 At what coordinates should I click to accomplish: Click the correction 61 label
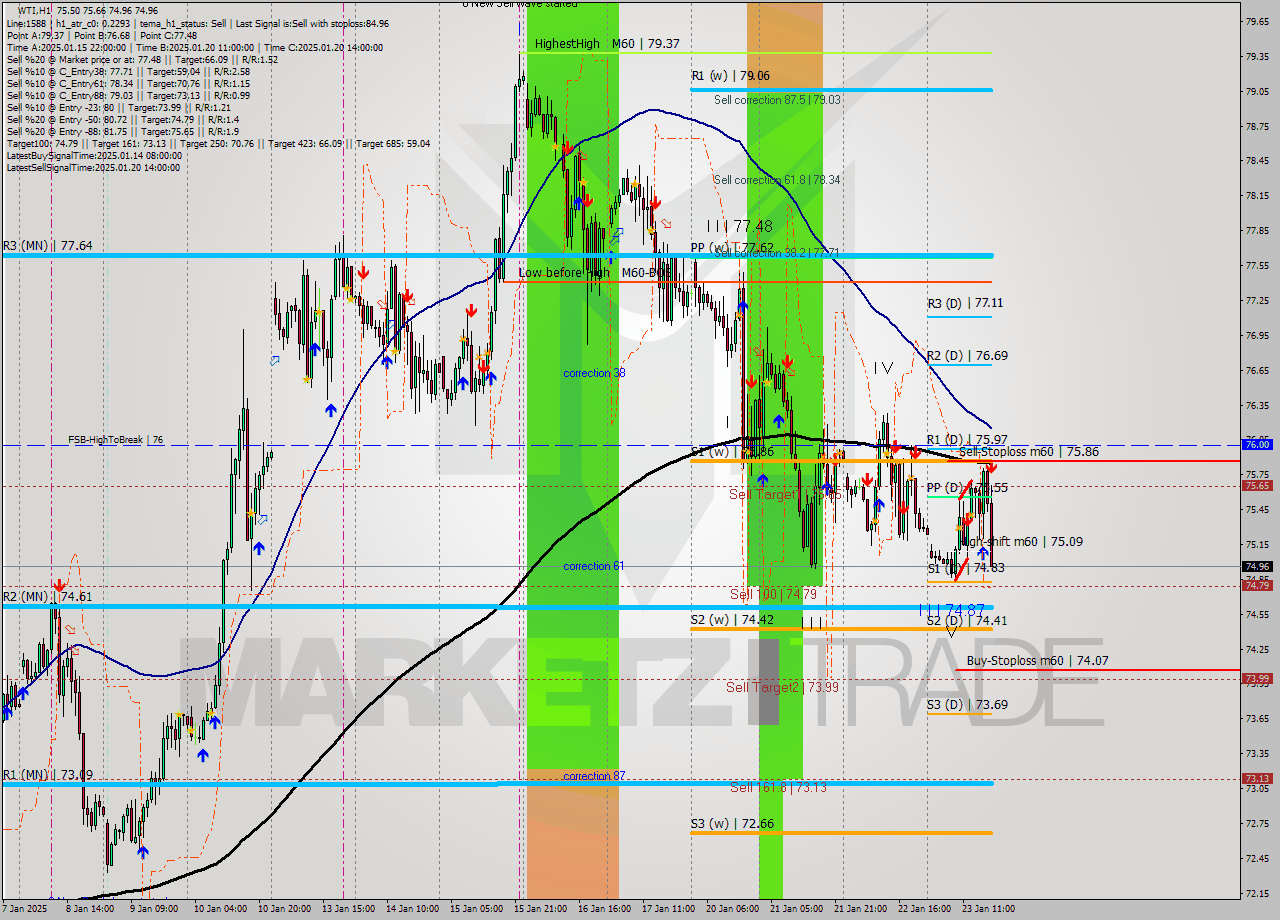(x=594, y=566)
